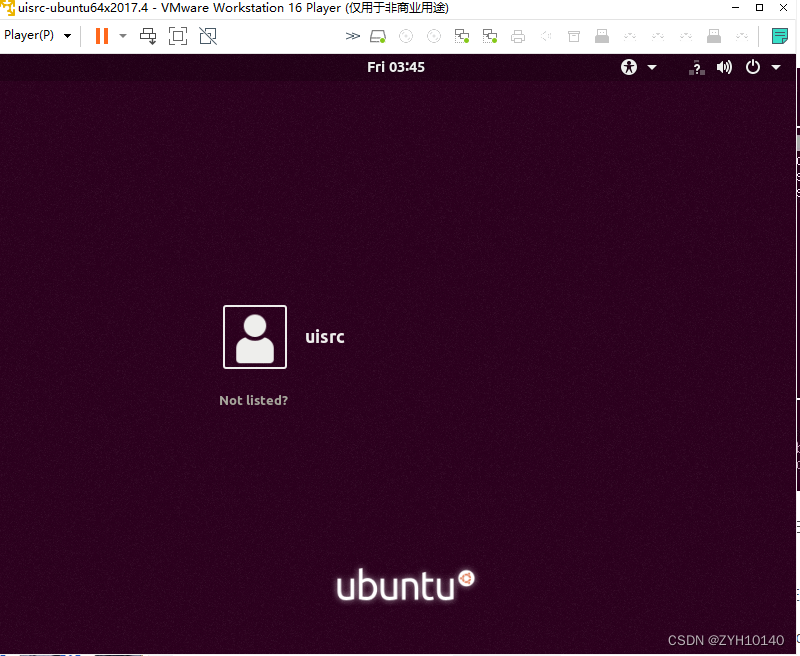Click the printer device icon
The height and width of the screenshot is (656, 800).
click(x=517, y=35)
